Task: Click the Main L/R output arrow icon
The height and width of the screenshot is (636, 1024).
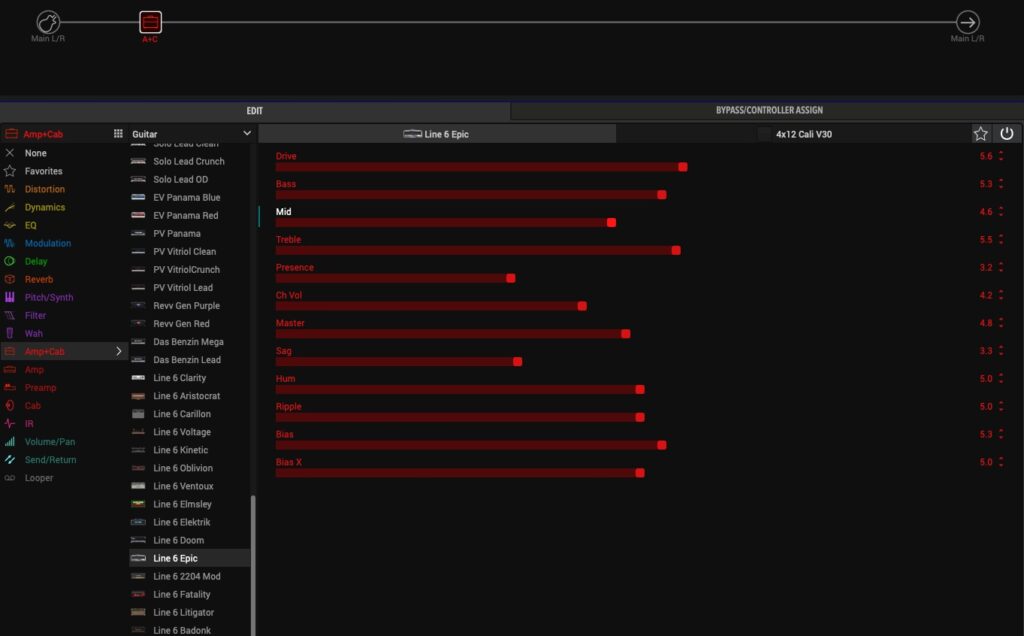Action: pyautogui.click(x=967, y=22)
